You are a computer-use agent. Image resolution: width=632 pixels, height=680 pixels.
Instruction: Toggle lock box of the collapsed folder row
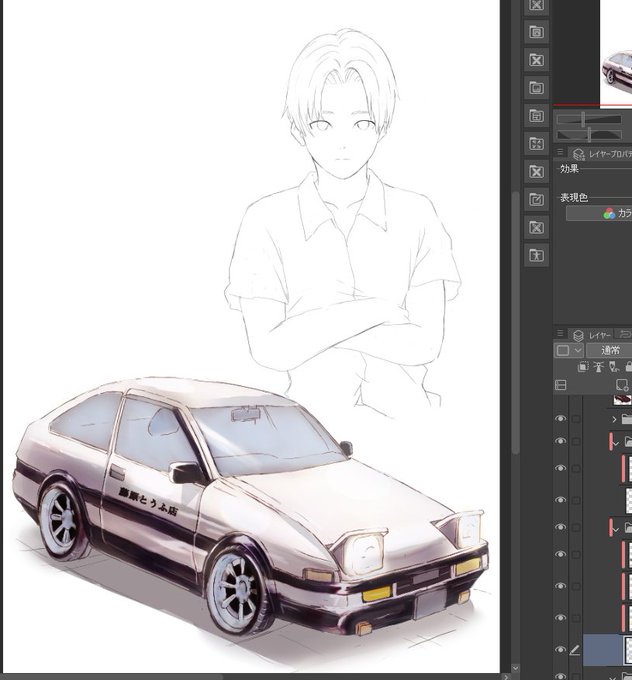coord(576,419)
